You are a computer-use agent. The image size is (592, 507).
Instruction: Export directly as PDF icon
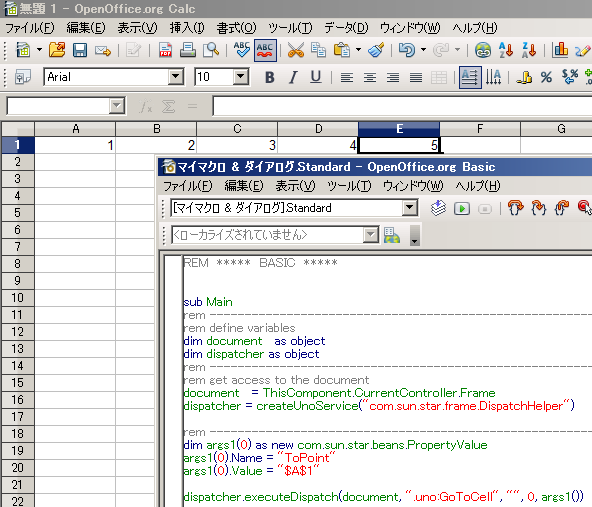165,50
